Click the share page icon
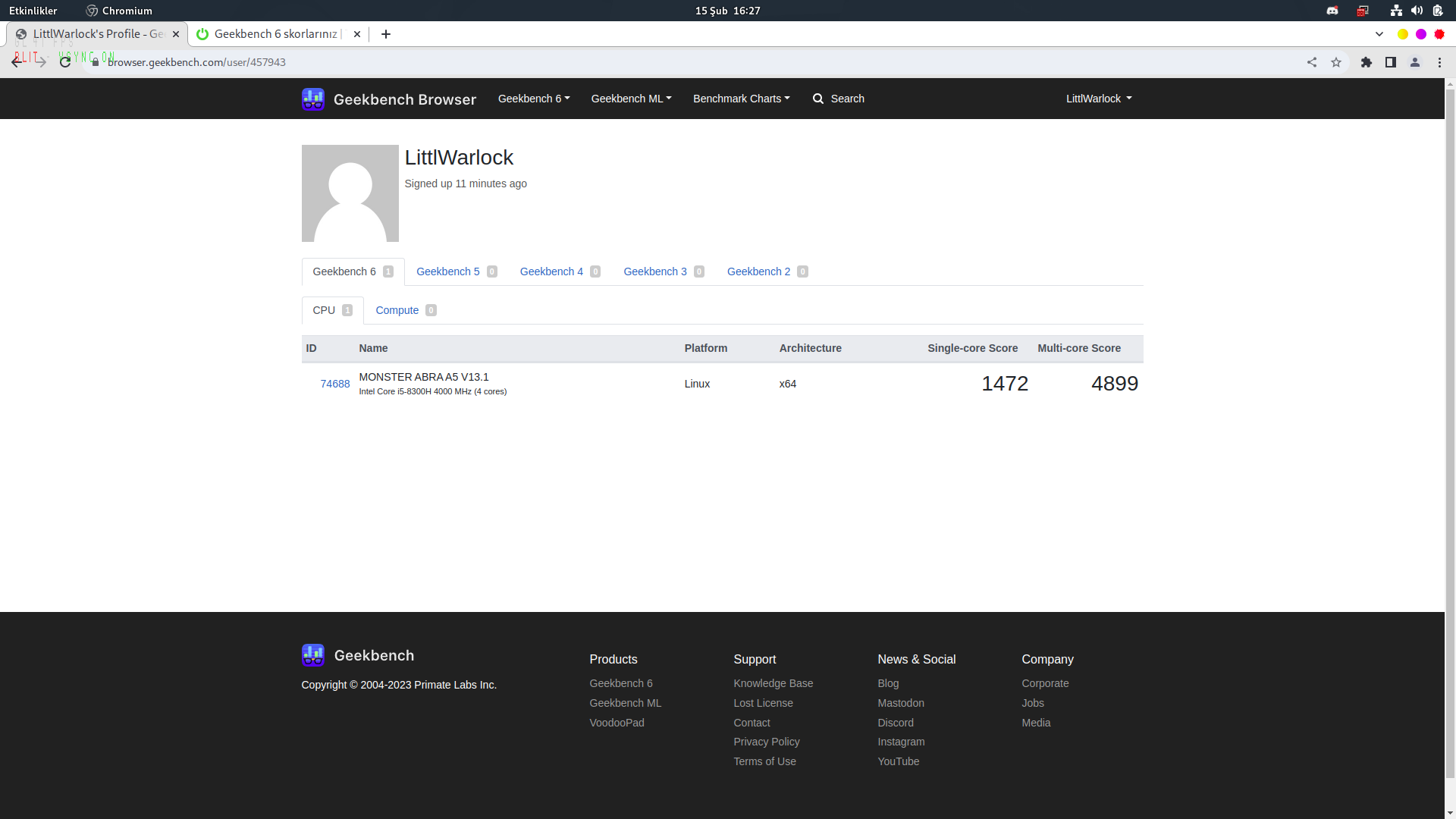Screen dimensions: 1456x819 coord(1312,62)
